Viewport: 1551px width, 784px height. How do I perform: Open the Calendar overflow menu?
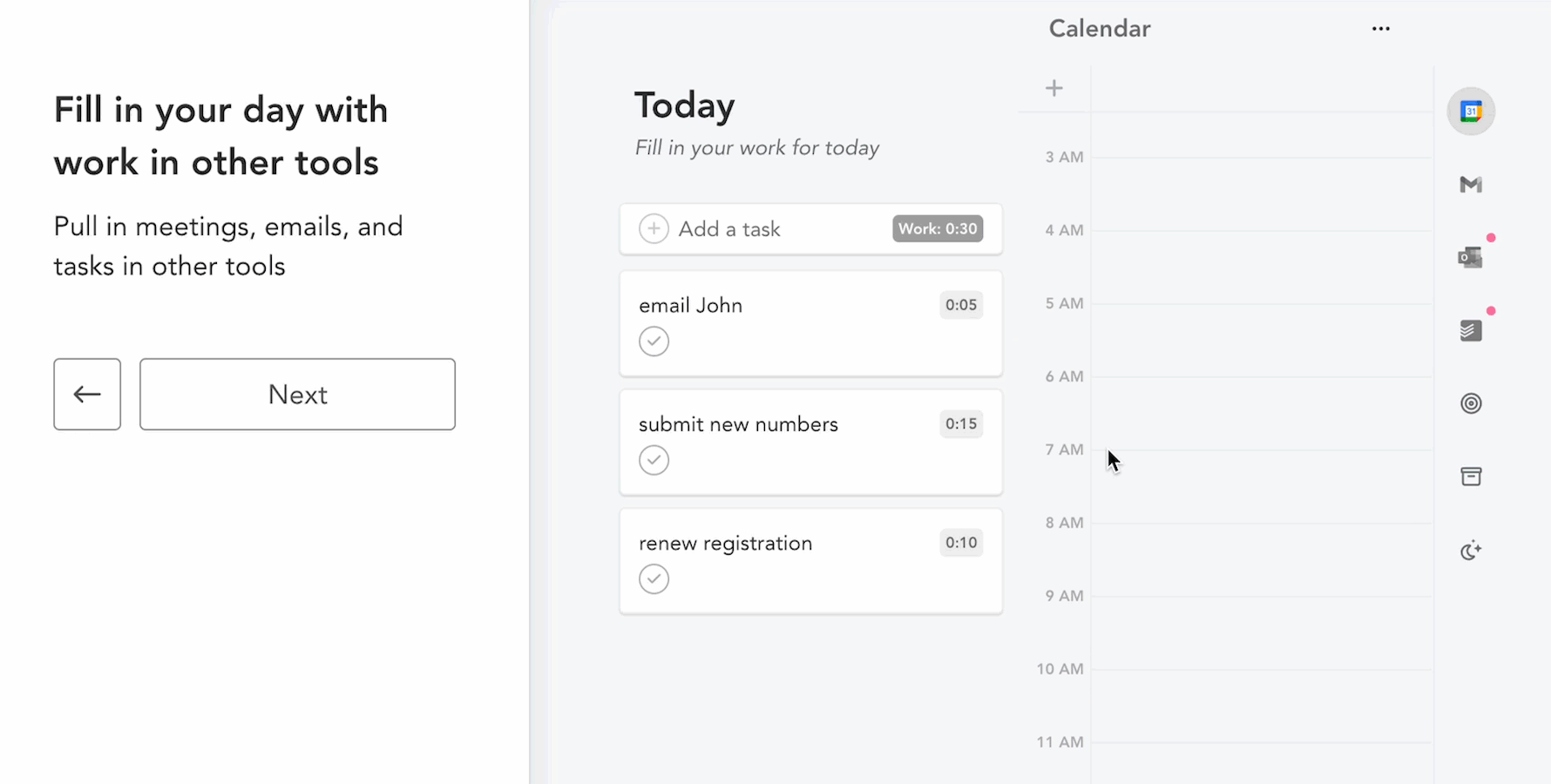click(1380, 28)
